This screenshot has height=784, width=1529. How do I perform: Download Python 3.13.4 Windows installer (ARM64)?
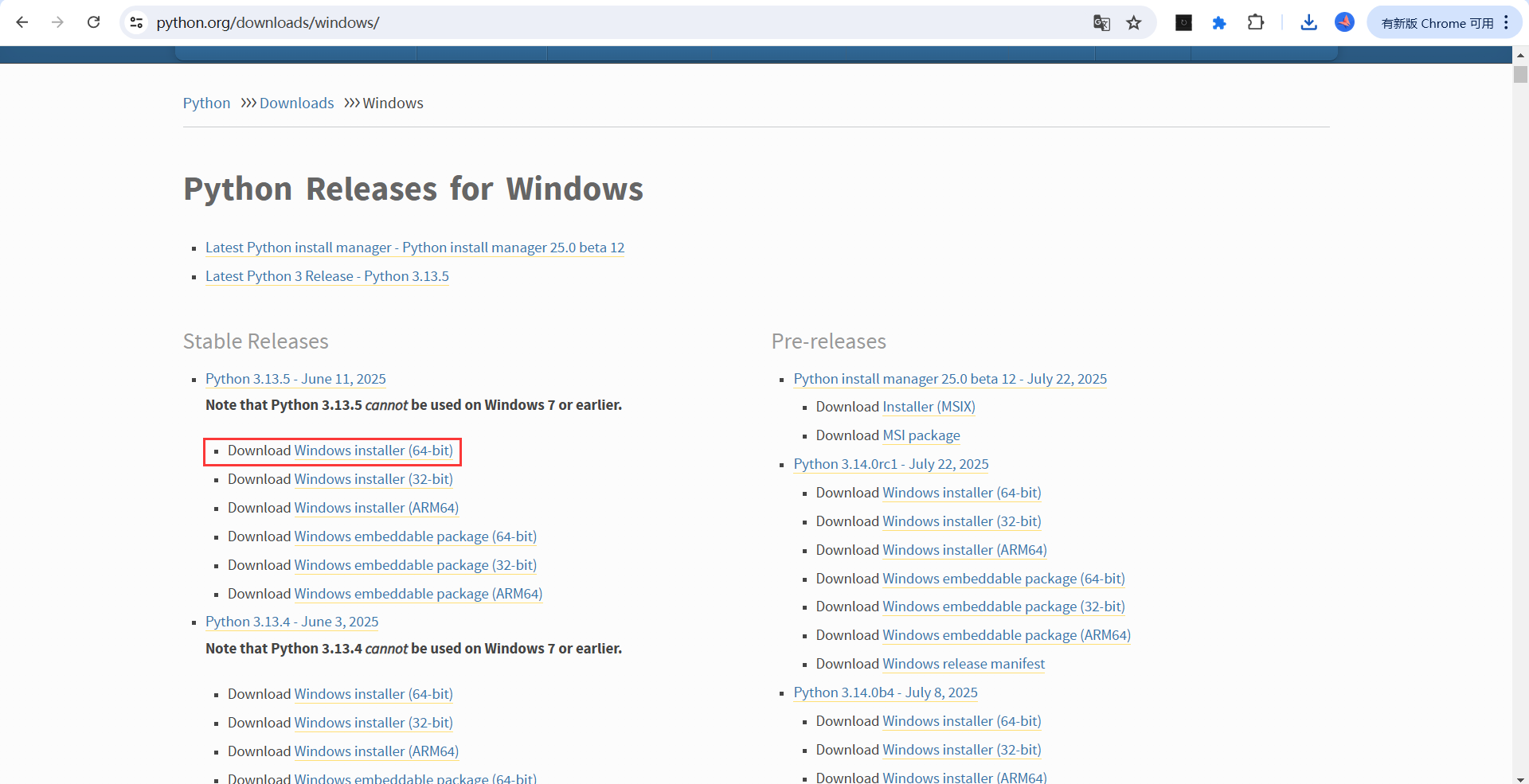377,751
